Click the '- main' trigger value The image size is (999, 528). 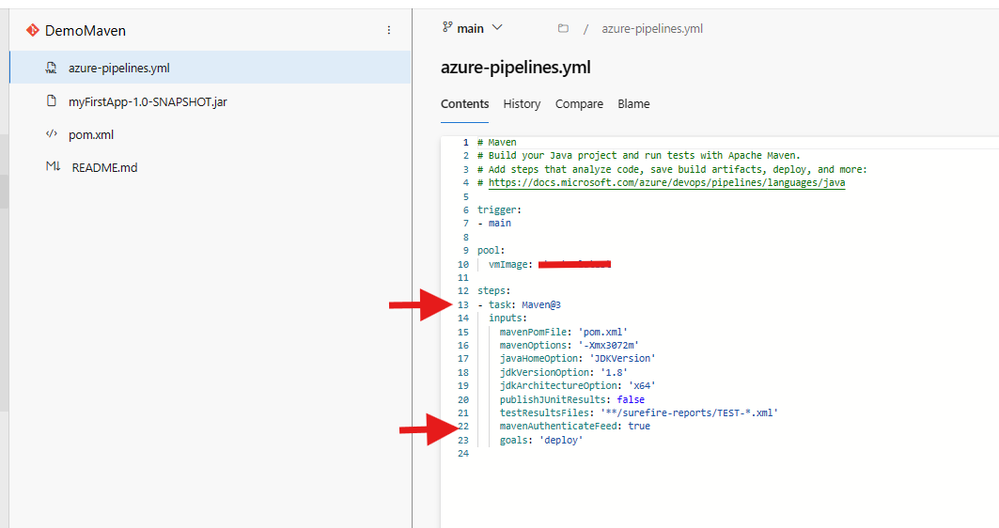[x=494, y=223]
